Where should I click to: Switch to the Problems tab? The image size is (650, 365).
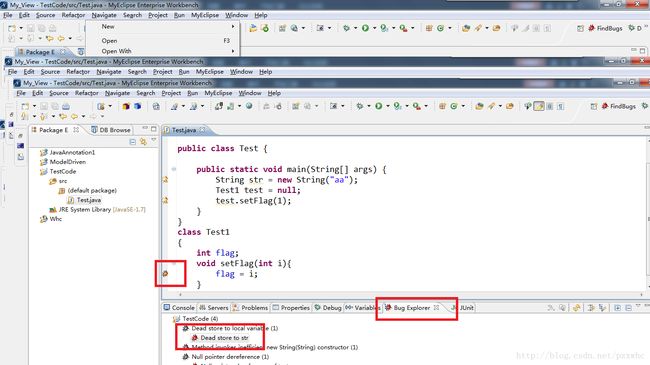pos(251,308)
